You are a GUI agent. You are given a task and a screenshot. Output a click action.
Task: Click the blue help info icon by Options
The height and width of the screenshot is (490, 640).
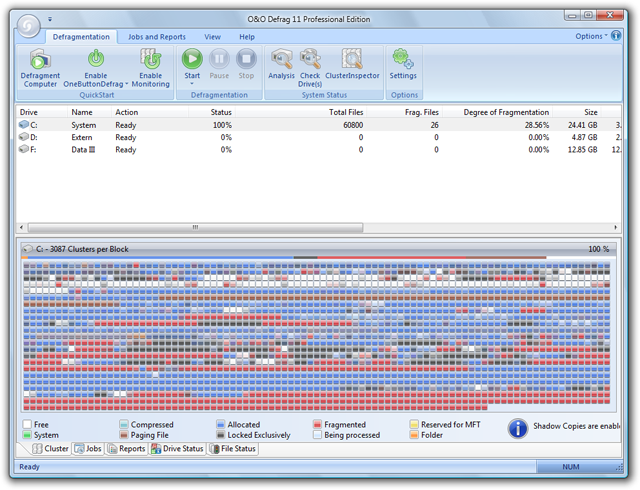(616, 36)
